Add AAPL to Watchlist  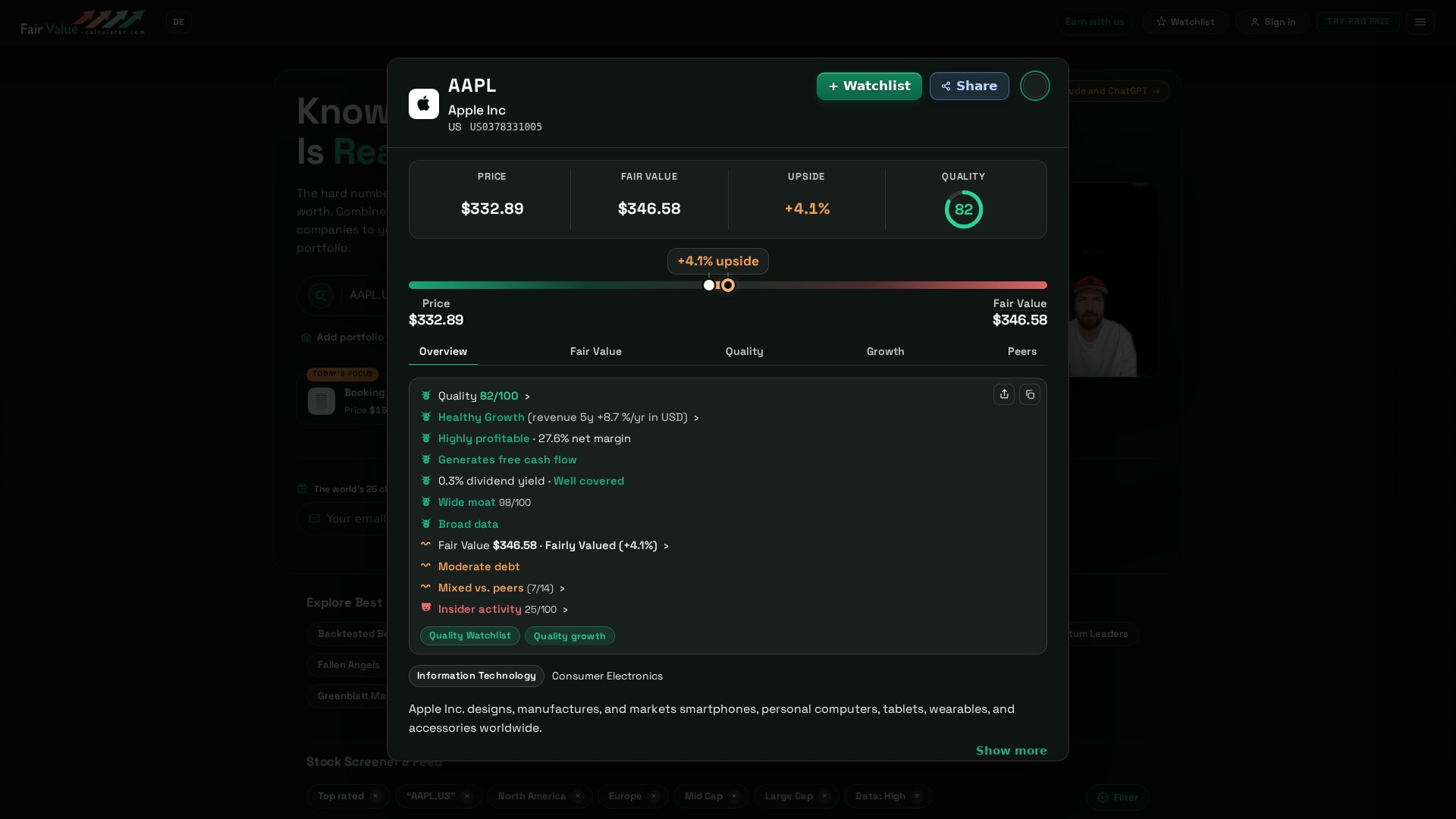click(x=869, y=86)
